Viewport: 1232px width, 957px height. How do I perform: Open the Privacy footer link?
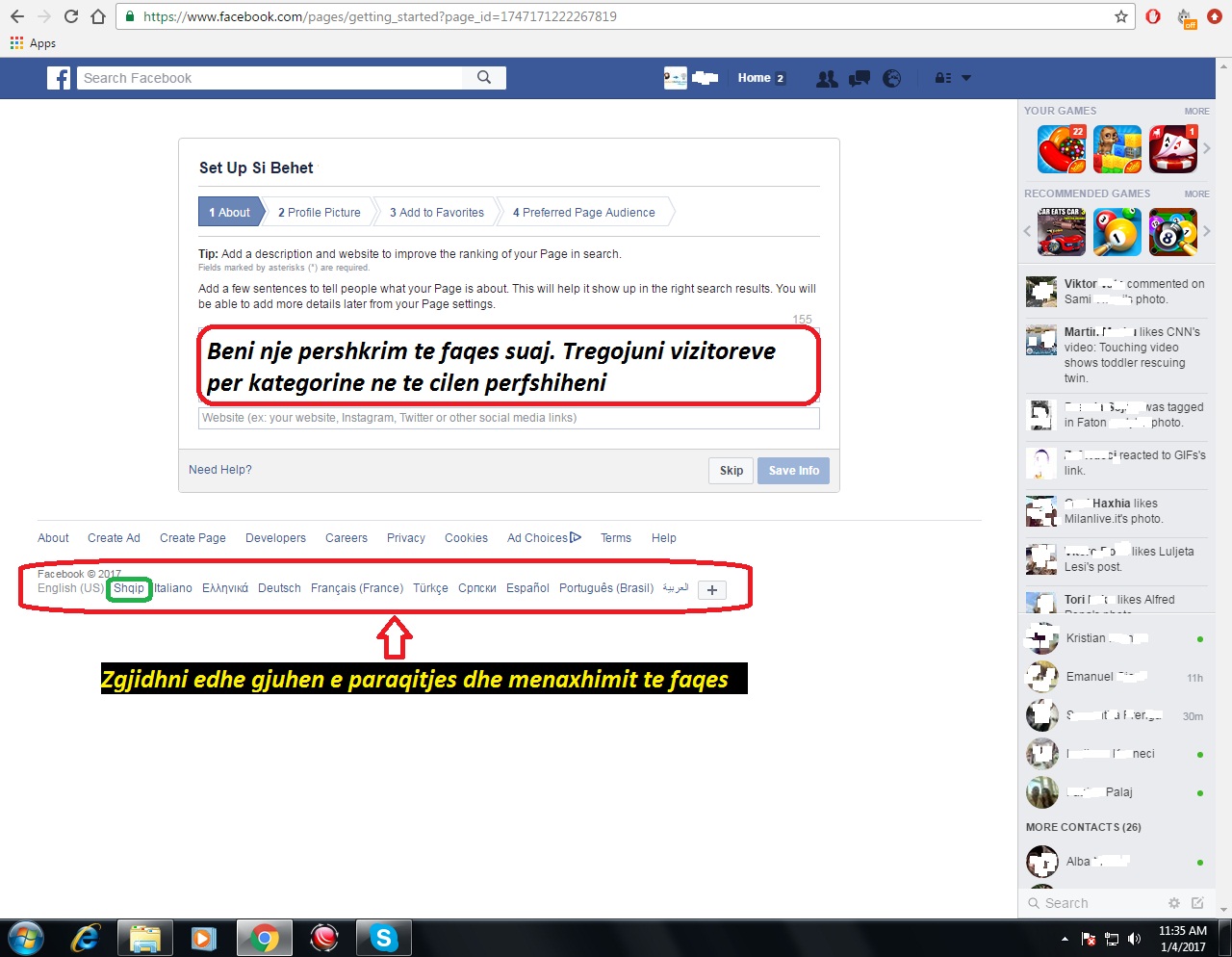406,538
